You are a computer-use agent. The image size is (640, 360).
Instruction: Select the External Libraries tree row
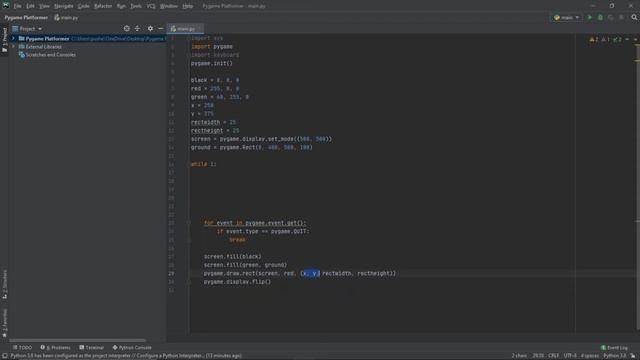coord(87,47)
